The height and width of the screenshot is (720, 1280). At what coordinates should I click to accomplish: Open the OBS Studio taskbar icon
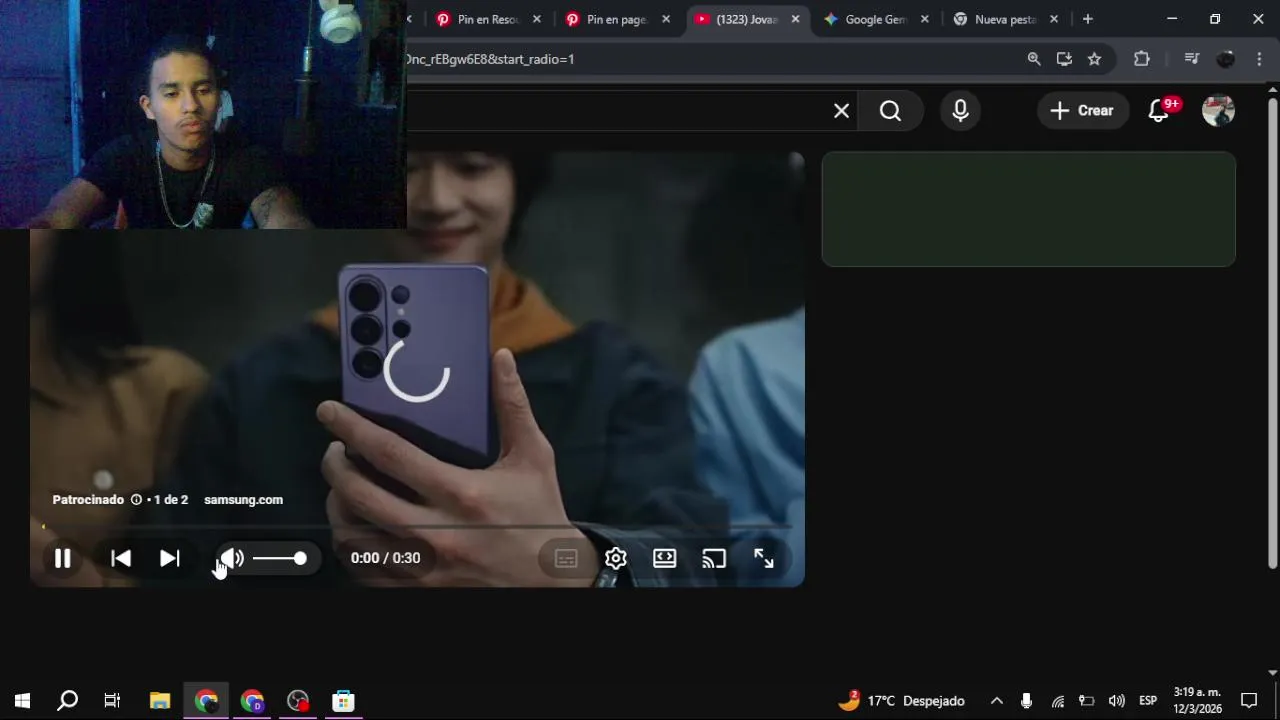[298, 701]
